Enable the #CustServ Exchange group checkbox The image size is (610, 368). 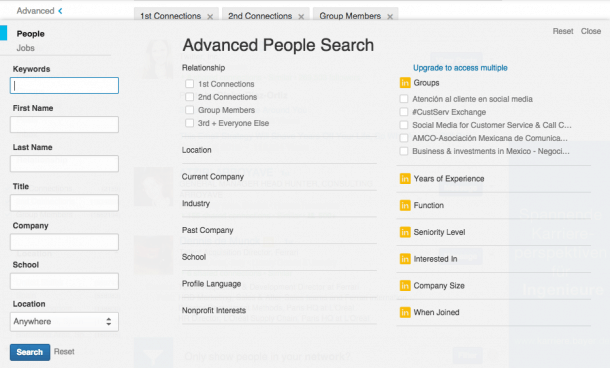pos(404,112)
